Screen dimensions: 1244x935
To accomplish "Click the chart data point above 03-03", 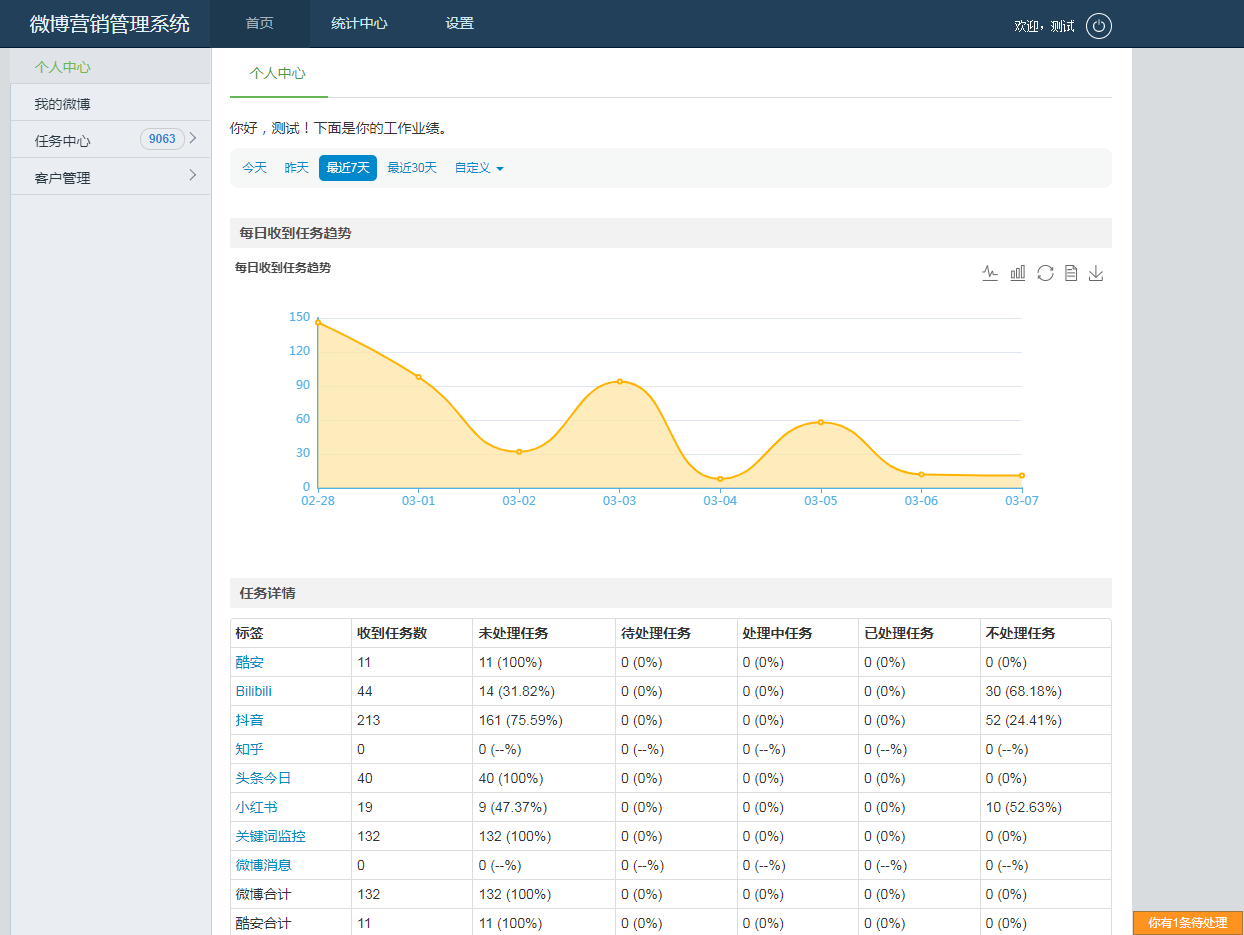I will (x=620, y=381).
